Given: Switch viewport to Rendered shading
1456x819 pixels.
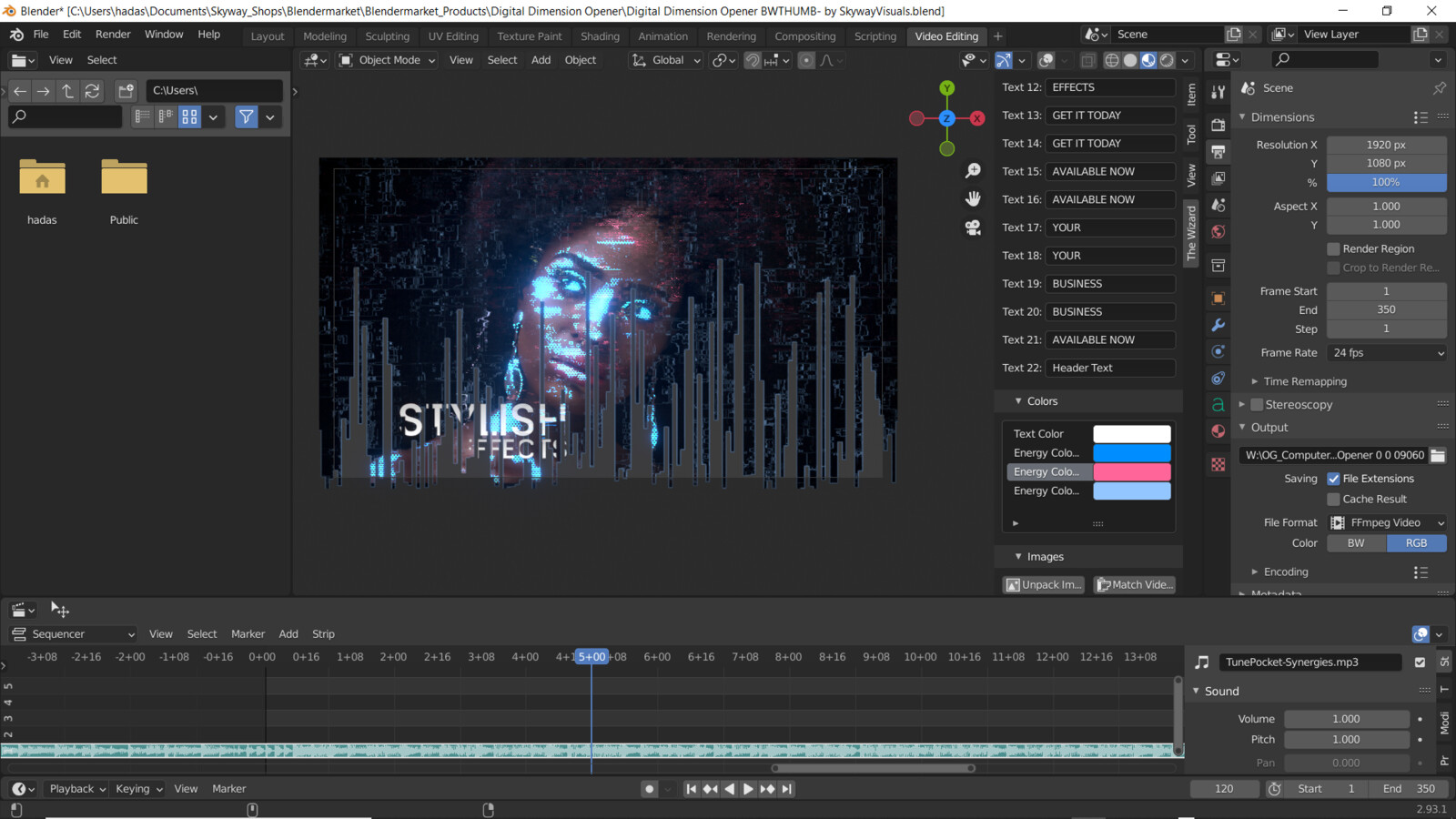Looking at the screenshot, I should coord(1166,60).
